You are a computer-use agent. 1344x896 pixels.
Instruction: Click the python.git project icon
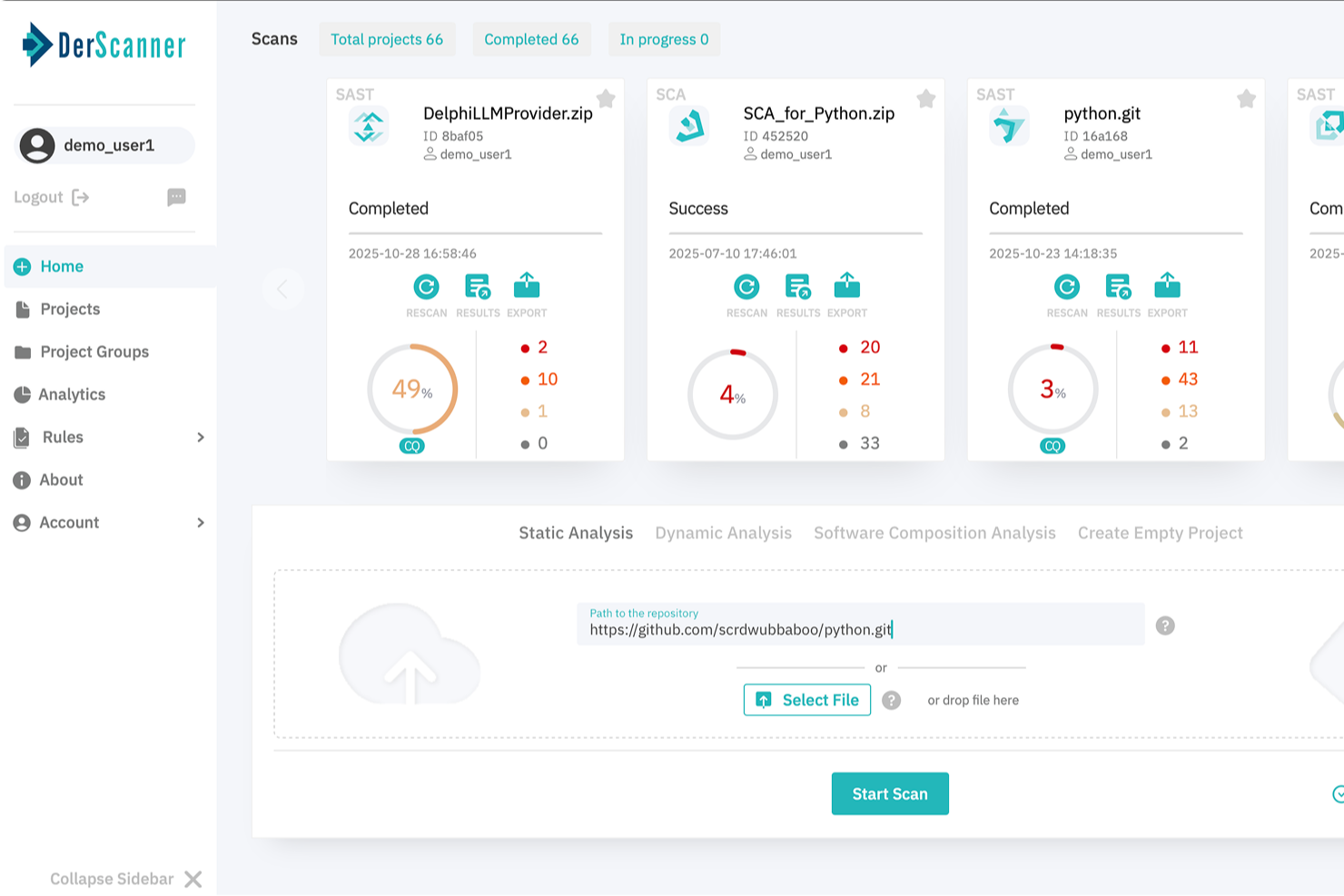(1010, 126)
